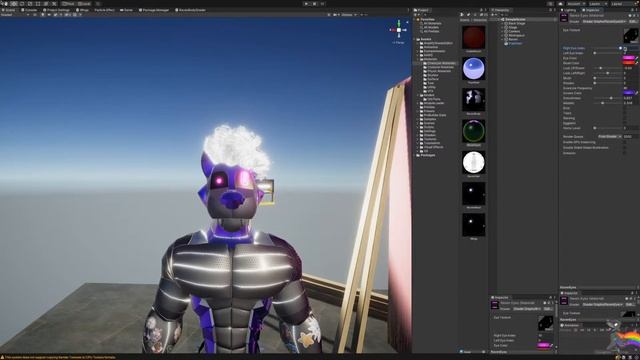
Task: Select the Rect transform tool
Action: point(38,4)
